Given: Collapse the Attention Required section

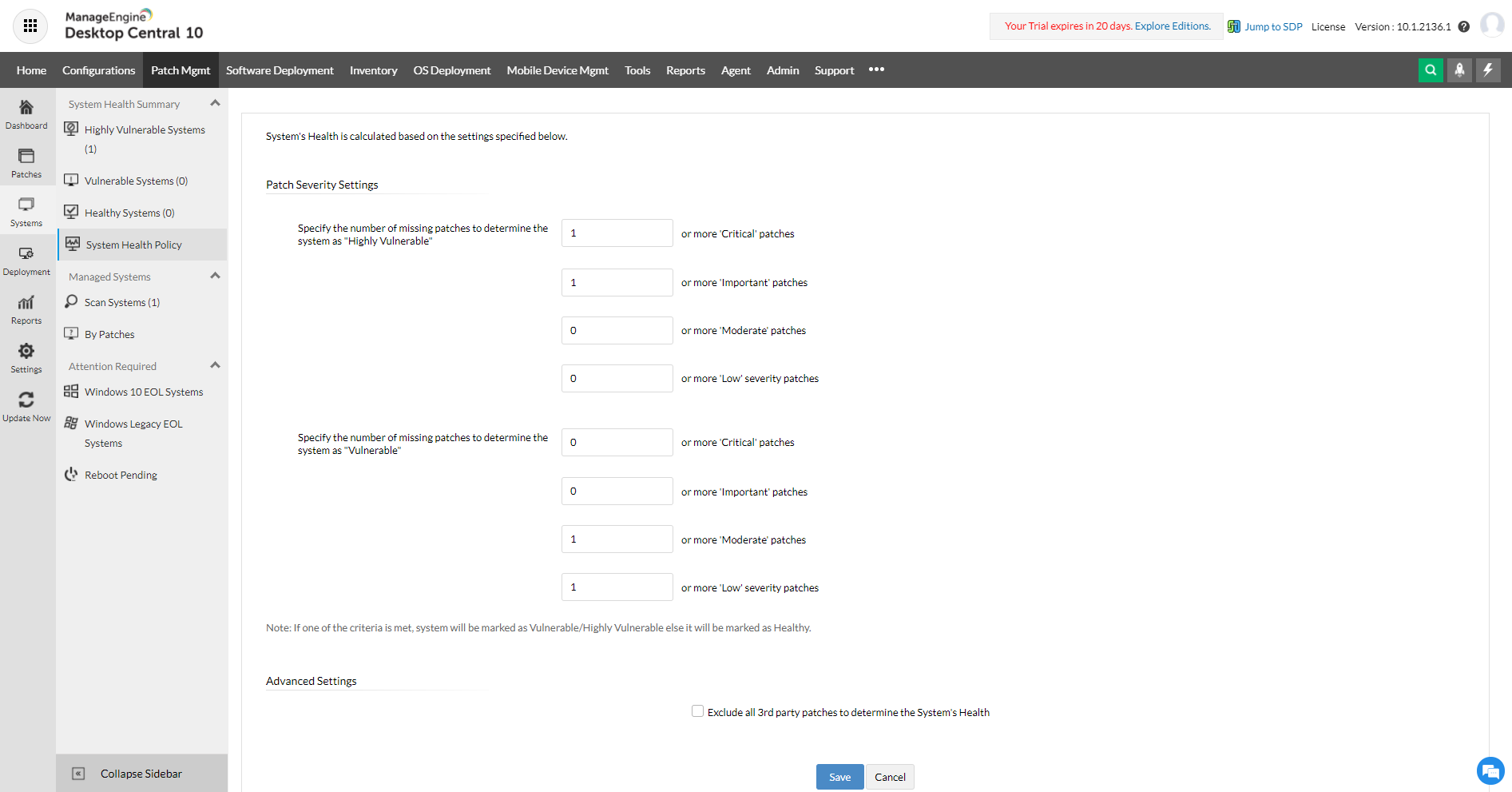Looking at the screenshot, I should coord(214,364).
